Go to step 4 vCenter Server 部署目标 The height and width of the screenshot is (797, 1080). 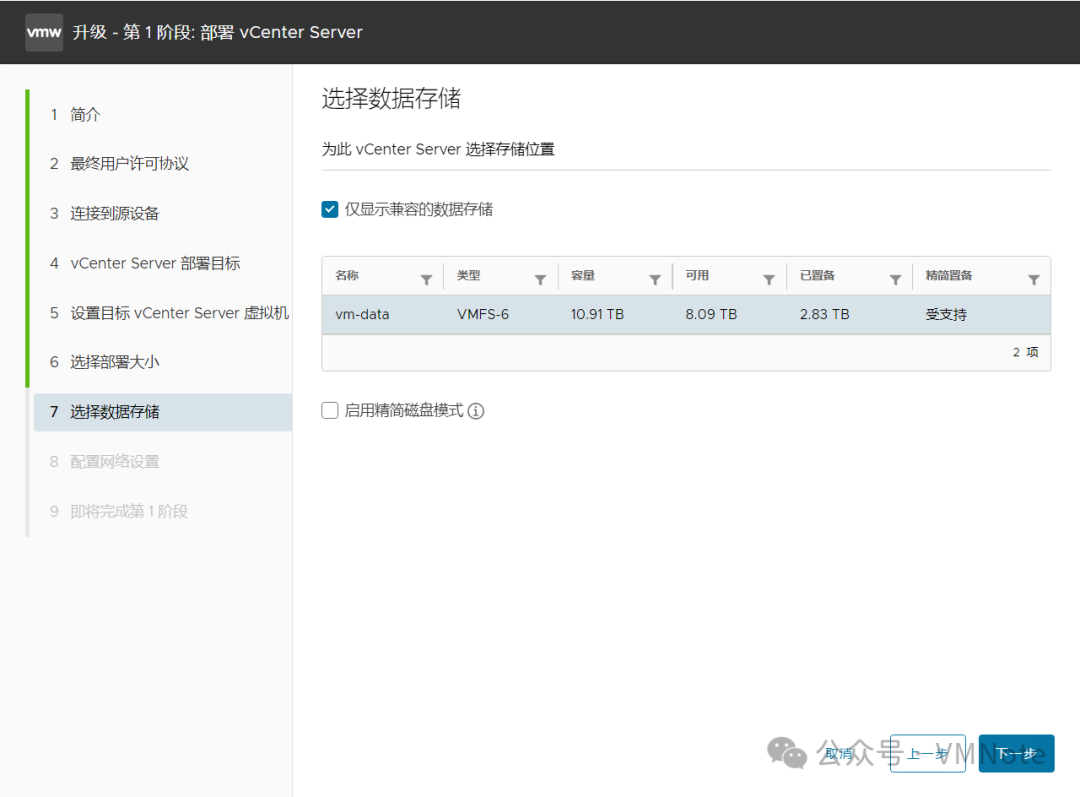(x=145, y=263)
